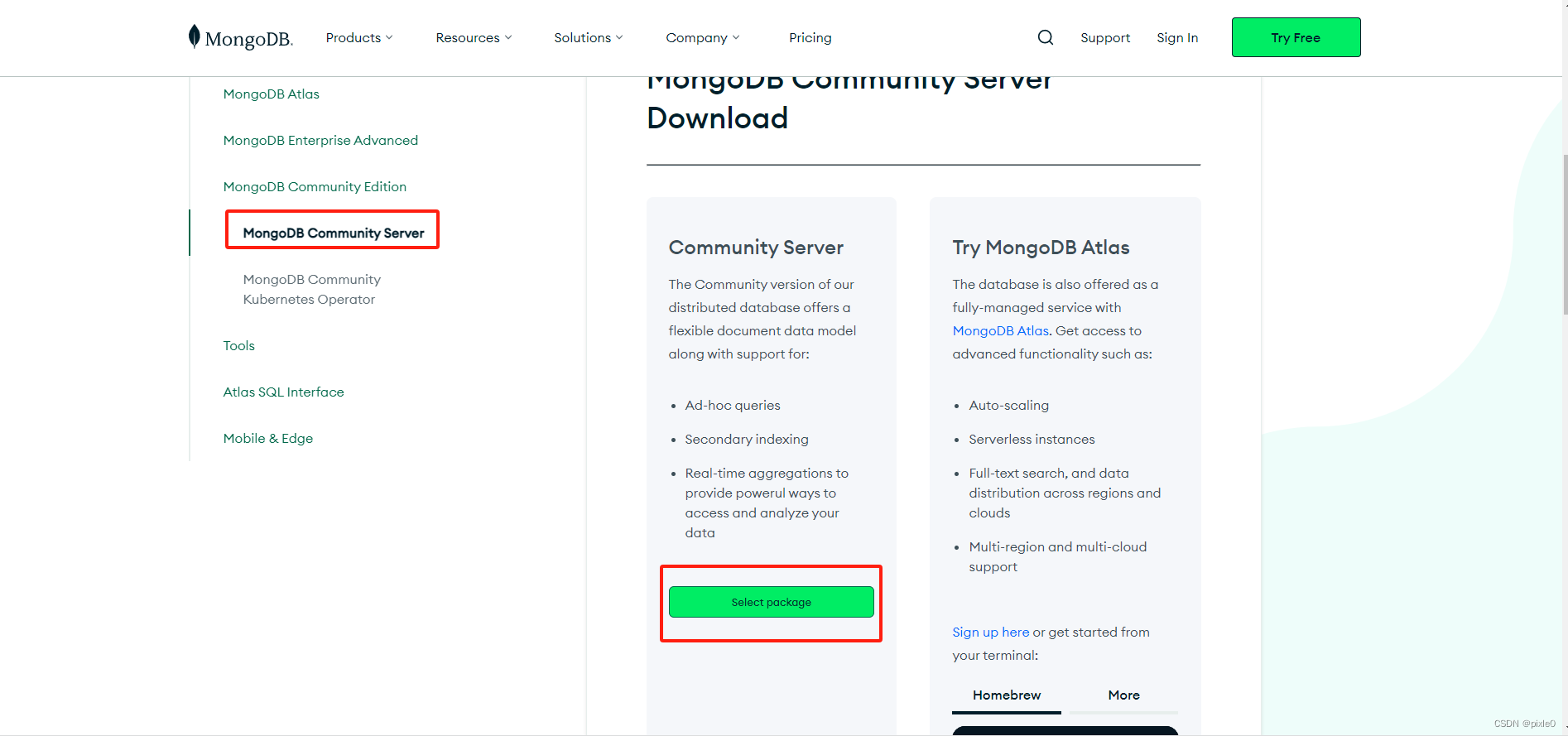Open Atlas SQL Interface sidebar item

(x=283, y=392)
